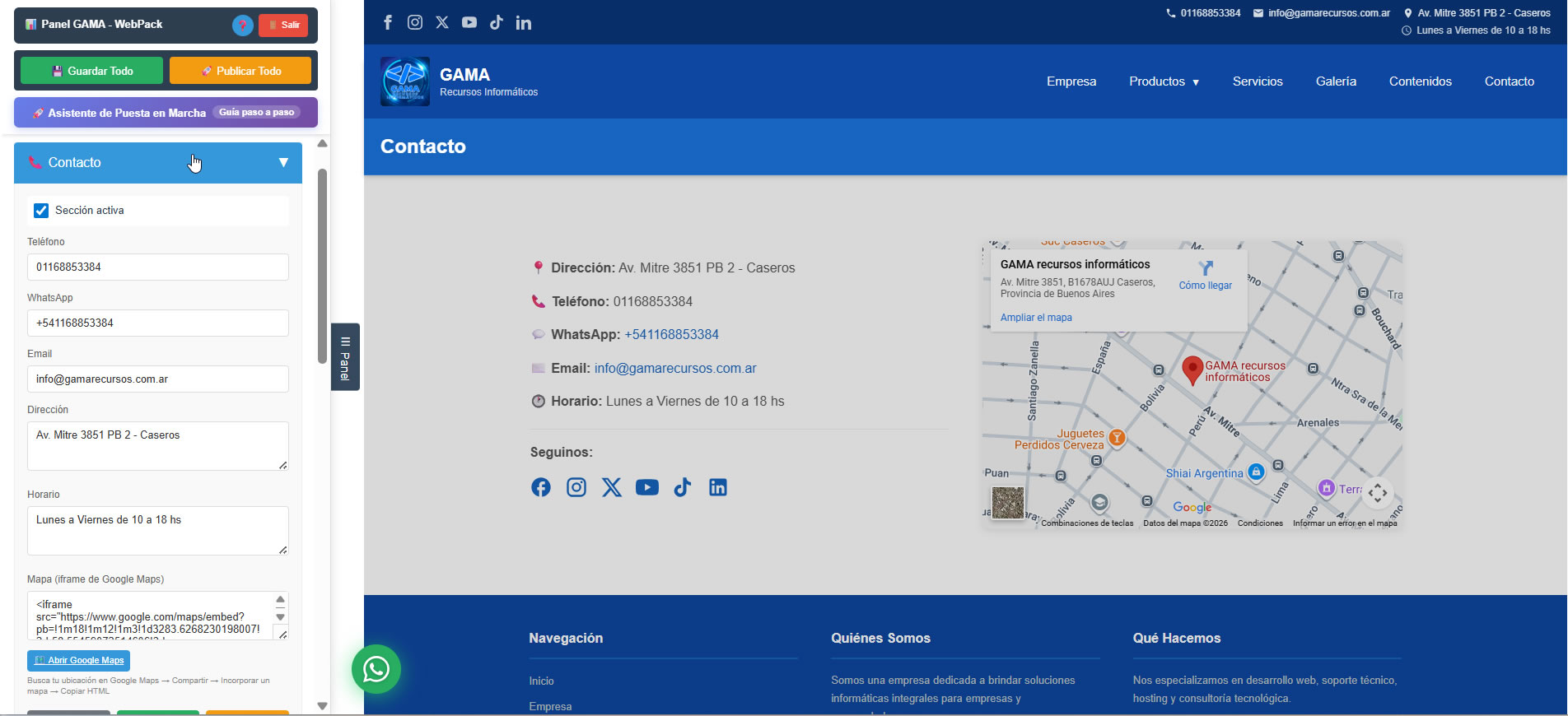The width and height of the screenshot is (1568, 716).
Task: Click the Ampliar el mapa link
Action: (1036, 318)
